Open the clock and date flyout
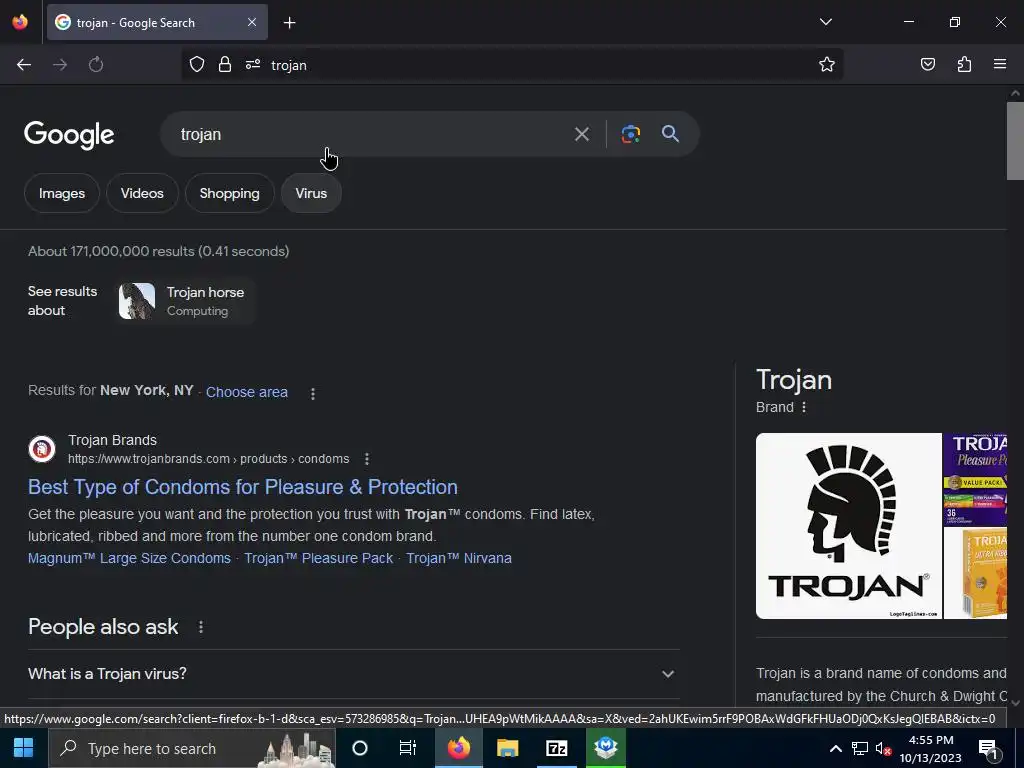This screenshot has height=768, width=1024. [x=931, y=748]
